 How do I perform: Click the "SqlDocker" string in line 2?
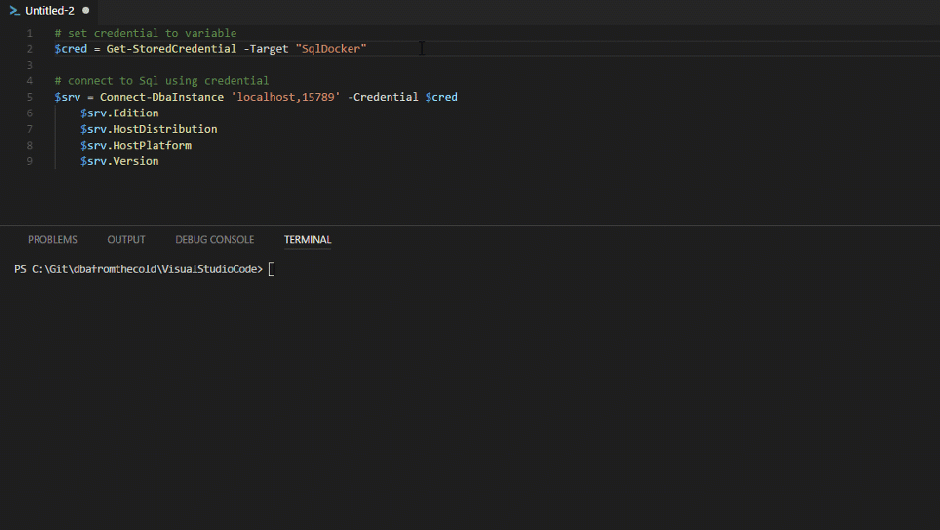(331, 49)
